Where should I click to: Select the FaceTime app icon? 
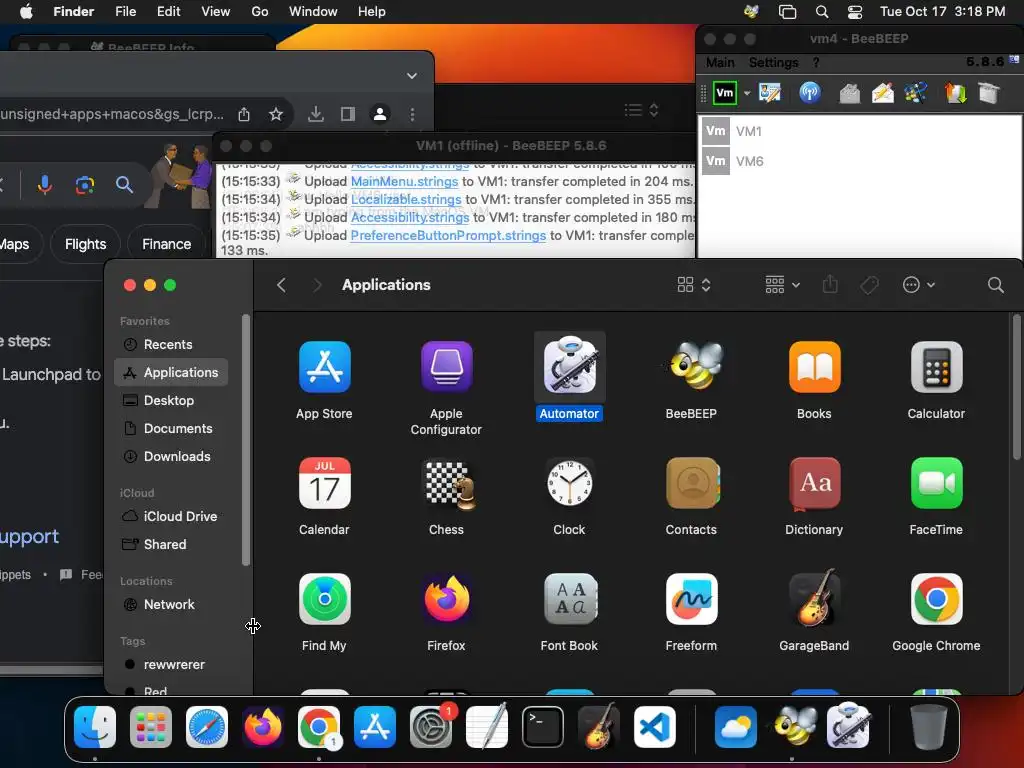click(x=936, y=483)
